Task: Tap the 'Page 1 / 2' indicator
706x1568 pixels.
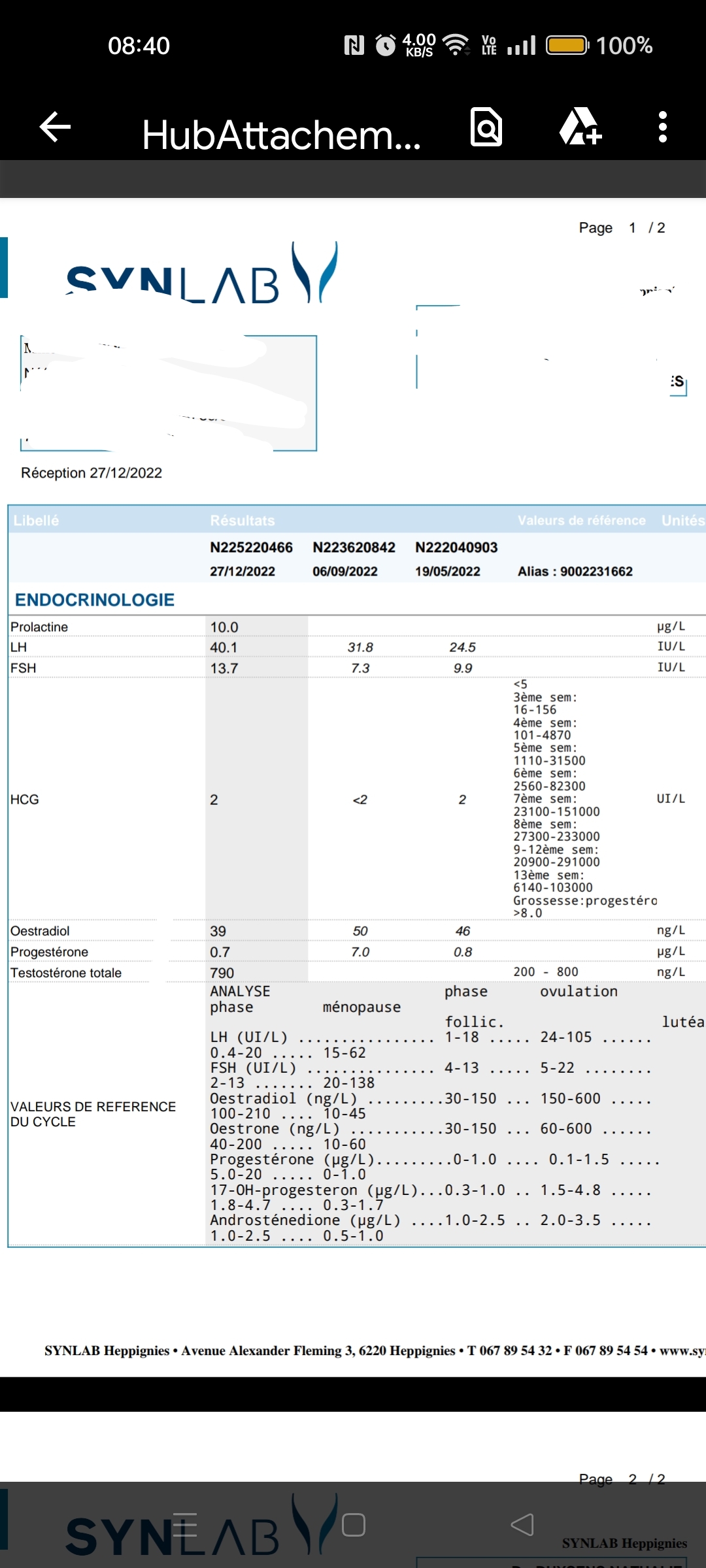Action: (x=622, y=228)
